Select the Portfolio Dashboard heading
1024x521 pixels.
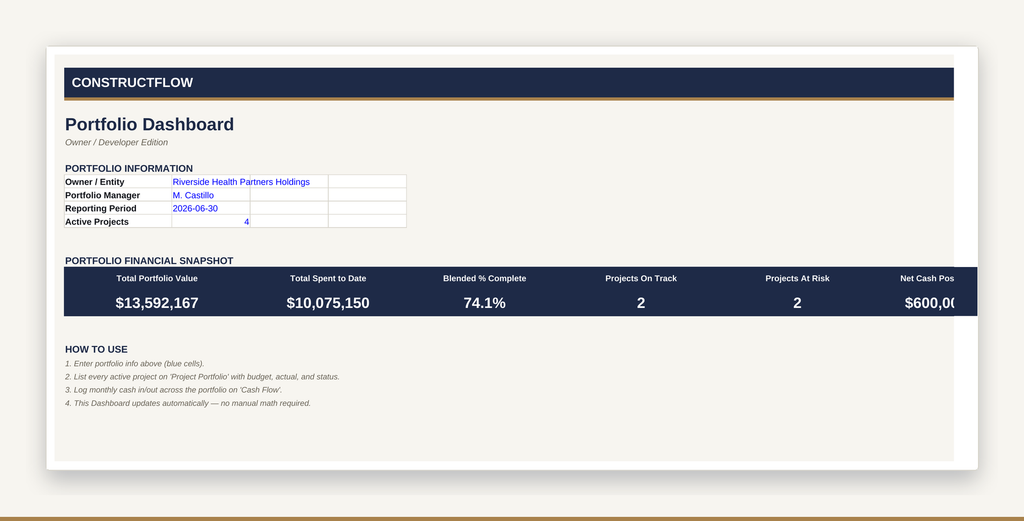150,125
